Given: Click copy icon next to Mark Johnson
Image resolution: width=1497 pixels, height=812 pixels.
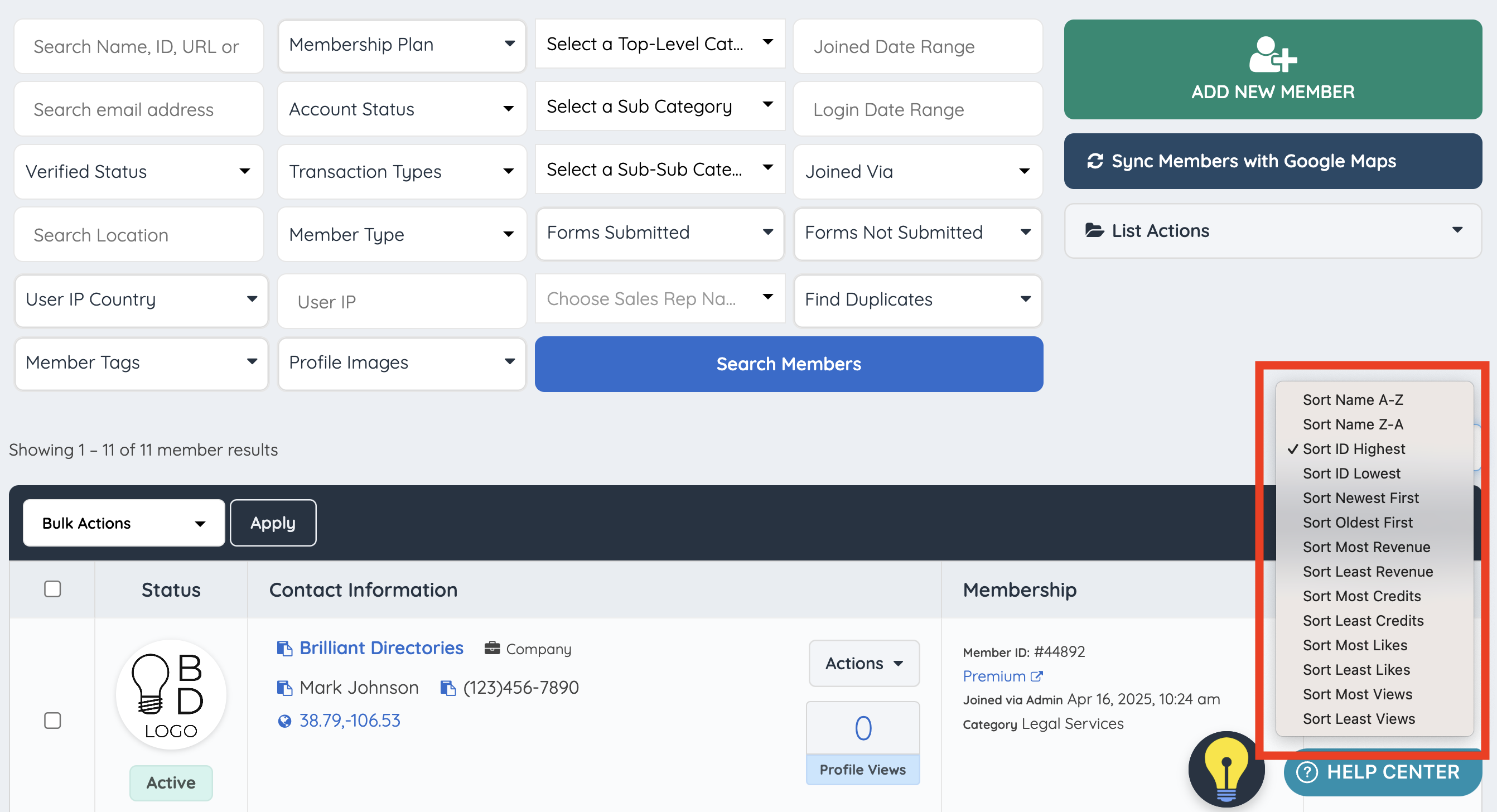Looking at the screenshot, I should [284, 688].
